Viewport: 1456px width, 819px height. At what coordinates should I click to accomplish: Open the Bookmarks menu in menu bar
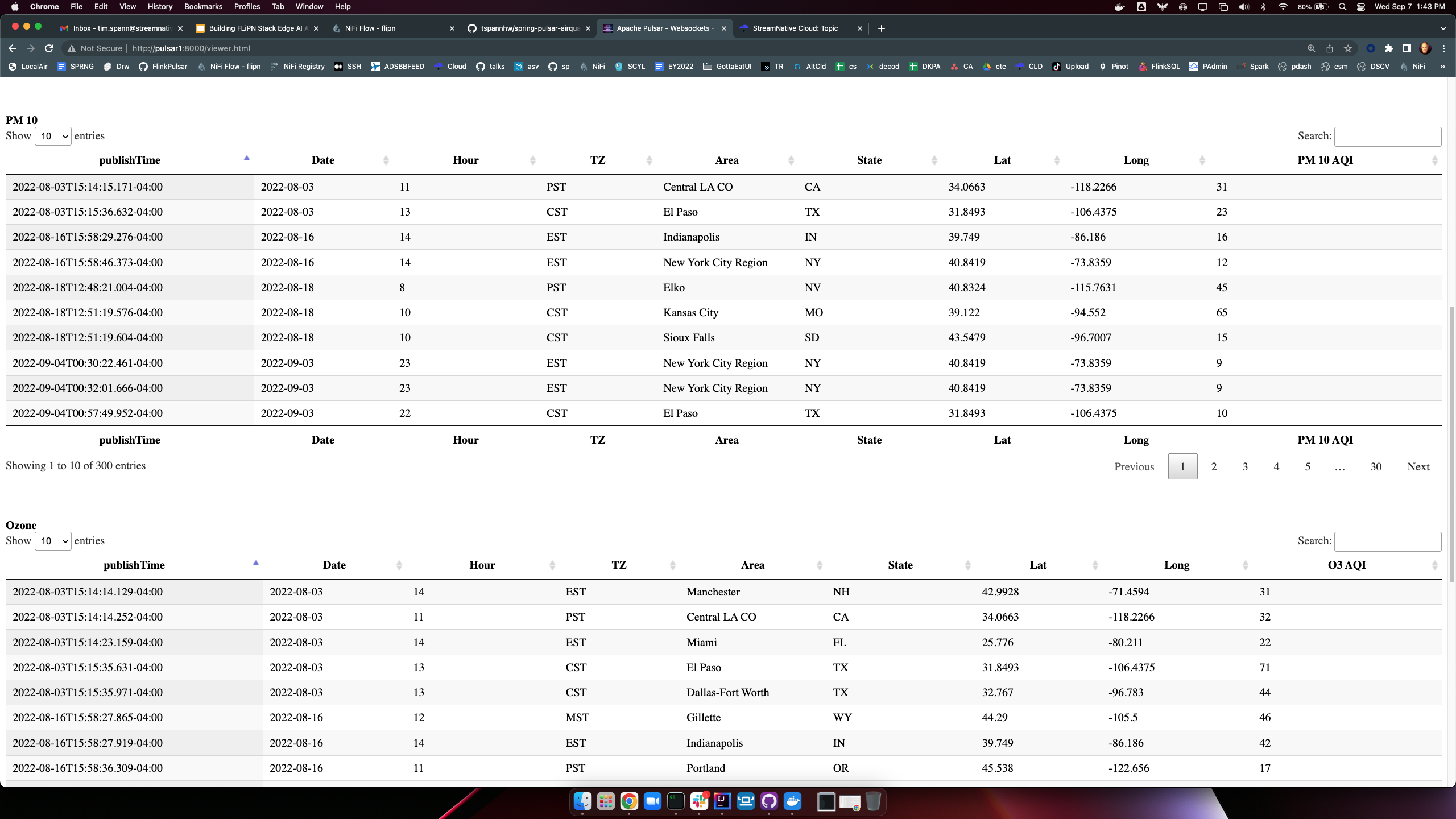(x=203, y=6)
